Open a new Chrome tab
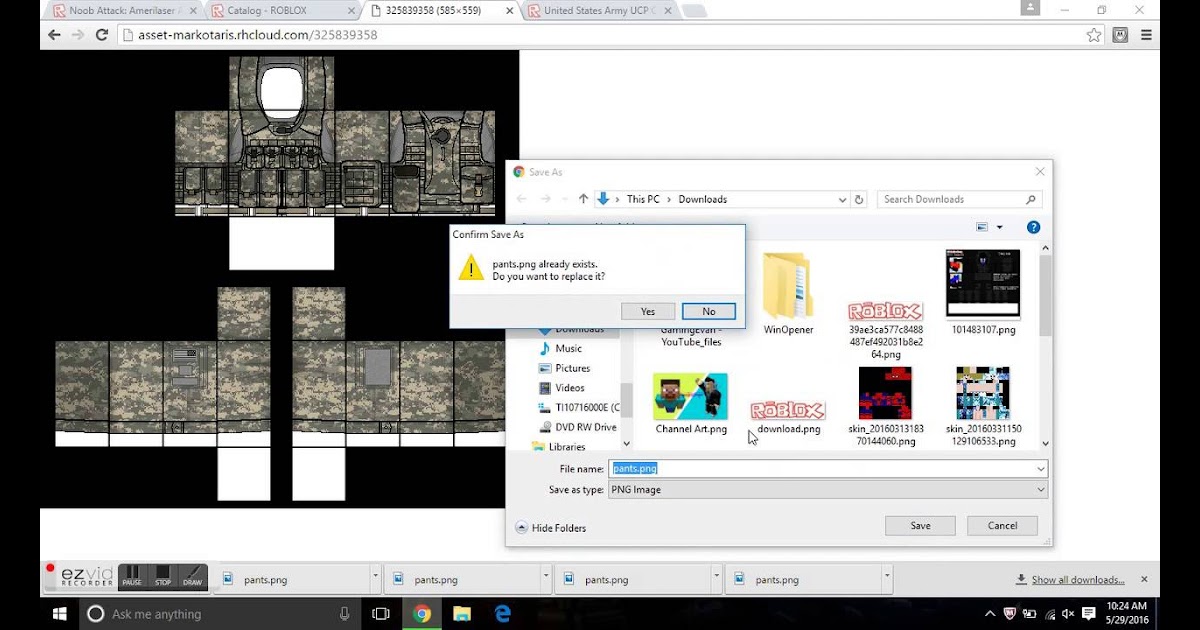Screen dimensions: 1200x630 [x=693, y=11]
